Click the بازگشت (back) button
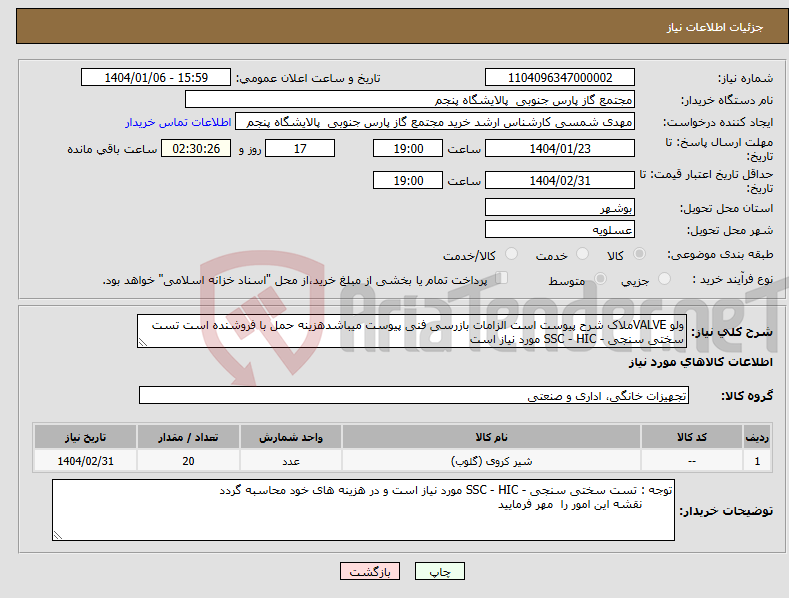The width and height of the screenshot is (789, 598). tap(370, 571)
